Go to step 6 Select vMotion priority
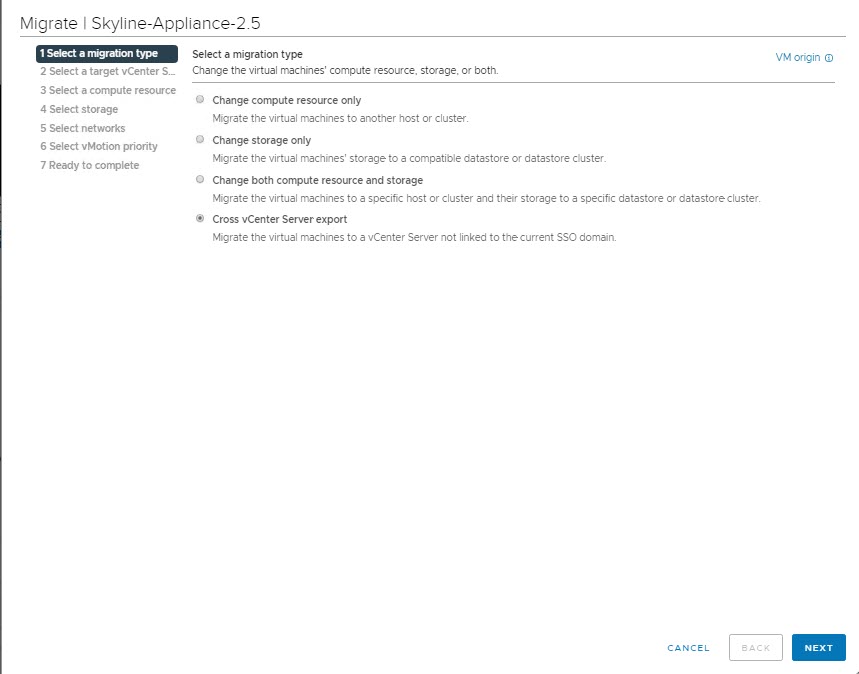Screen dimensions: 859x674 click(99, 146)
